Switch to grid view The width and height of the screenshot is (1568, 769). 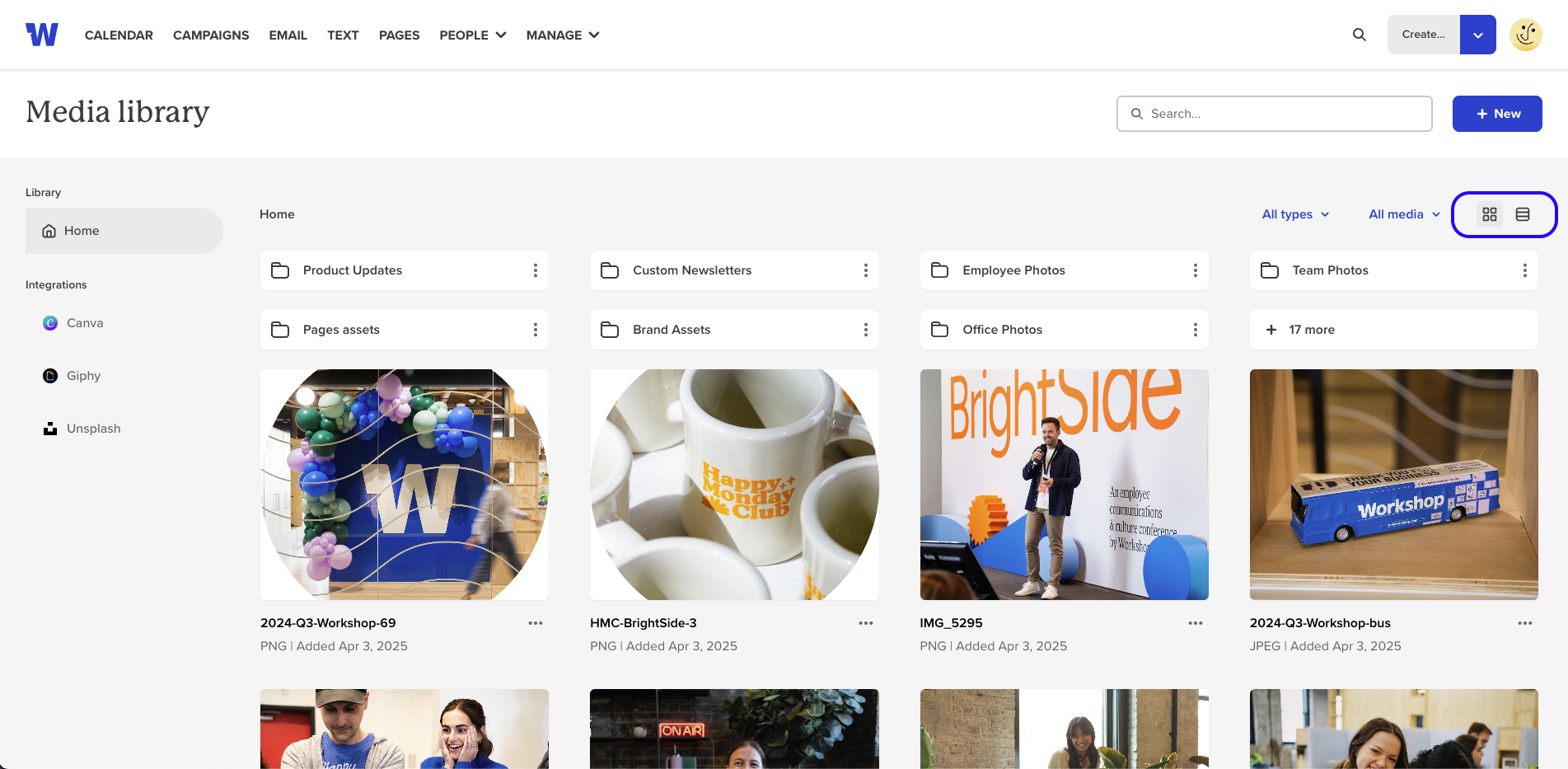click(1490, 214)
